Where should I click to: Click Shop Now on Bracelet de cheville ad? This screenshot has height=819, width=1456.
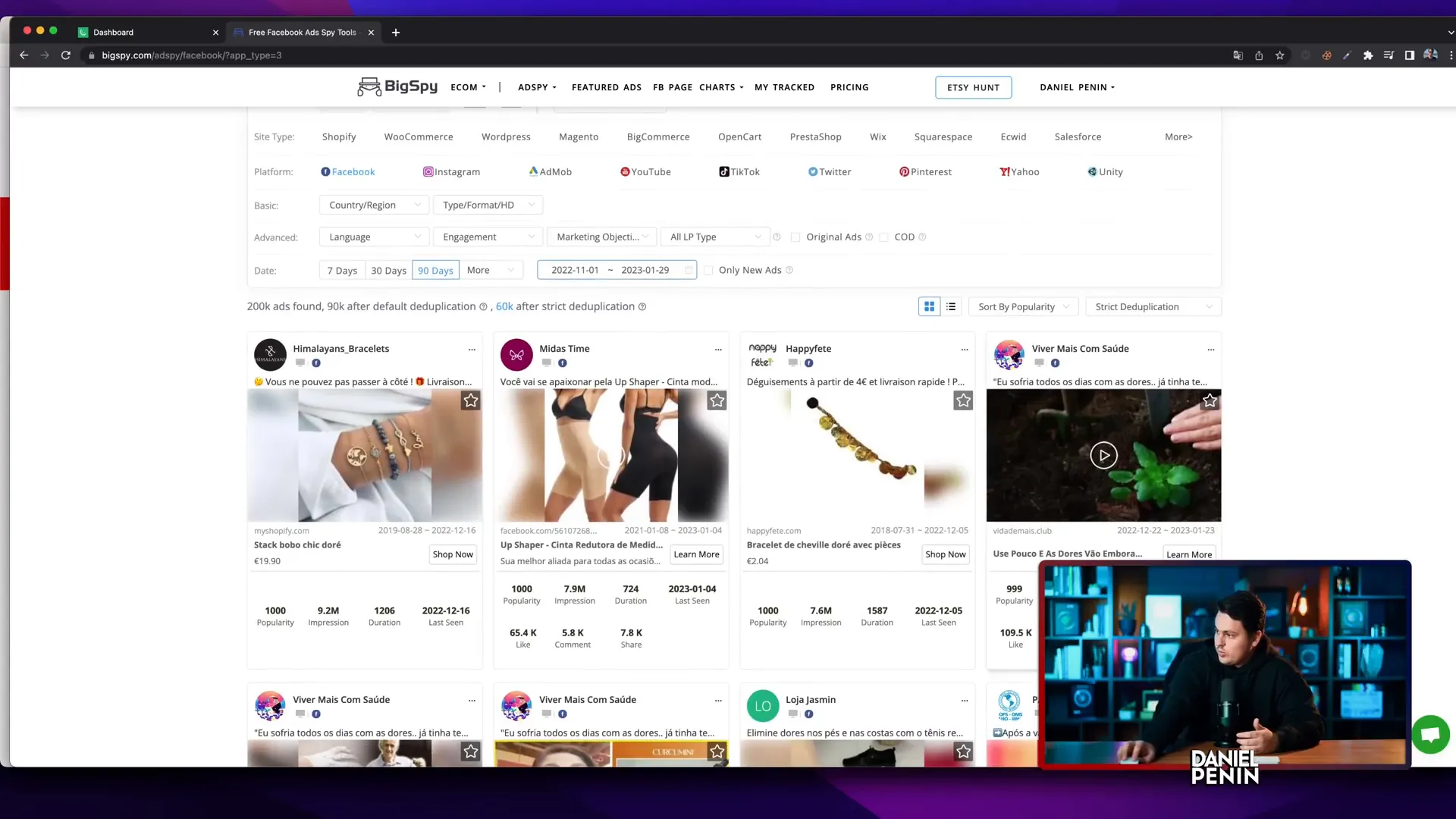pyautogui.click(x=945, y=554)
